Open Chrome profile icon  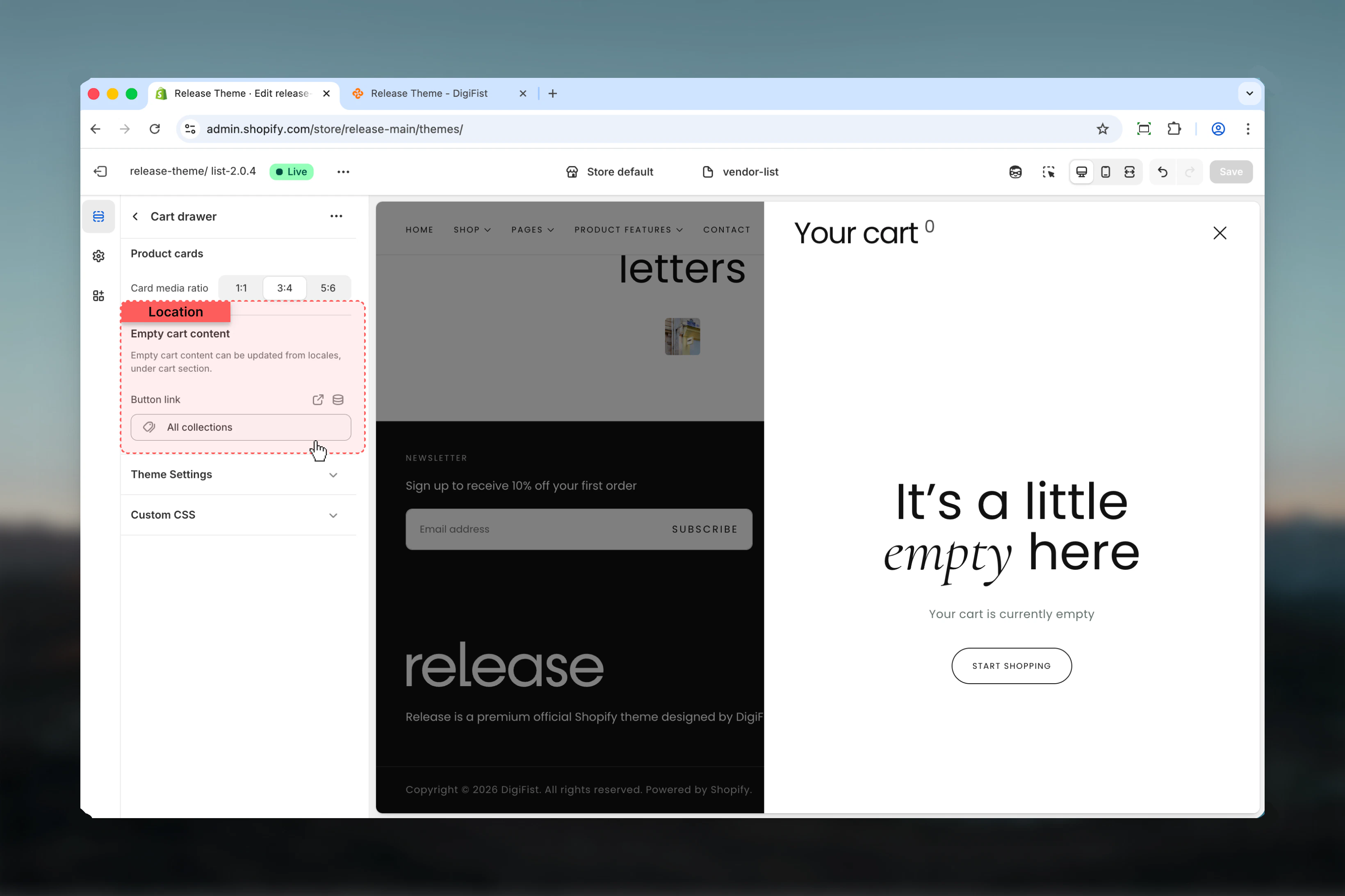click(1218, 129)
